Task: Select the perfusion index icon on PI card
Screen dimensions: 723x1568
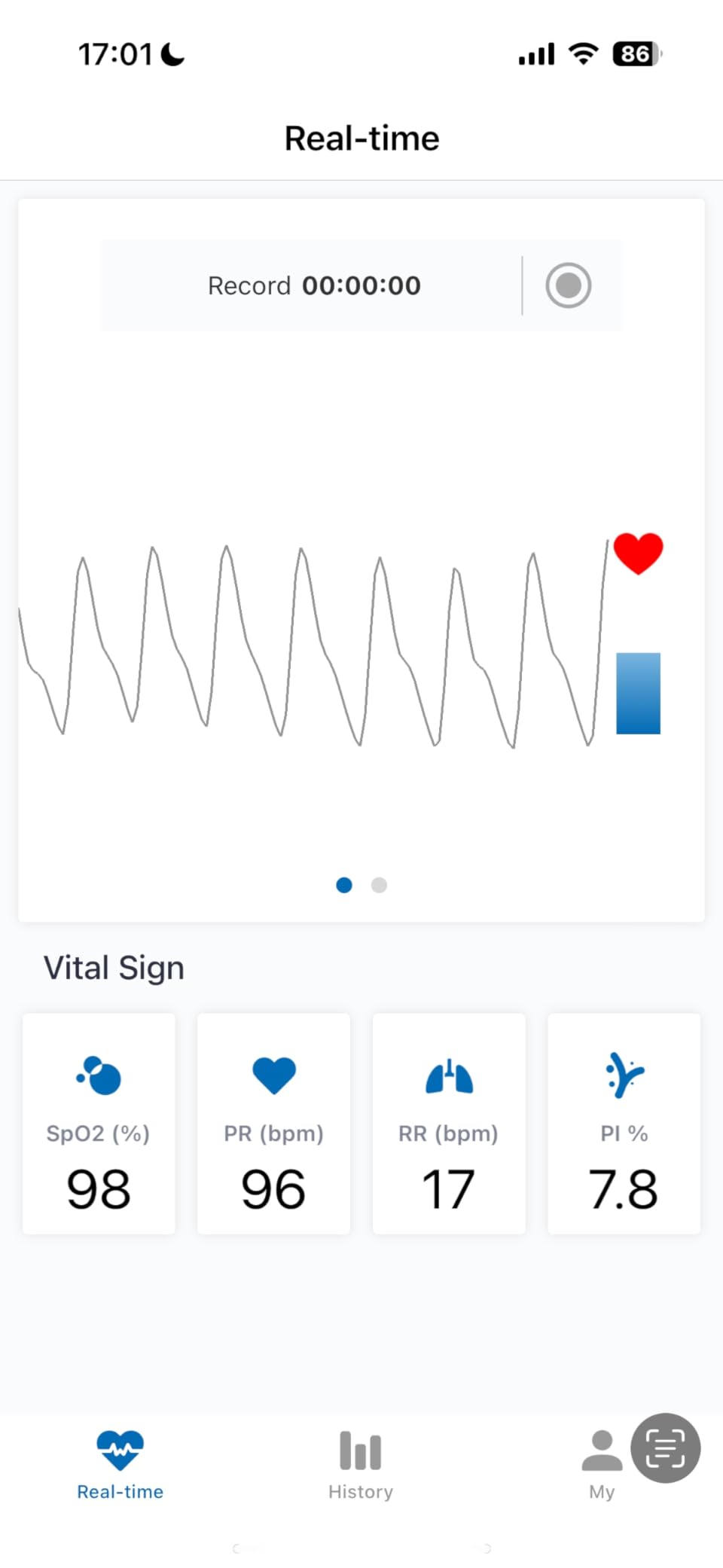Action: coord(624,1076)
